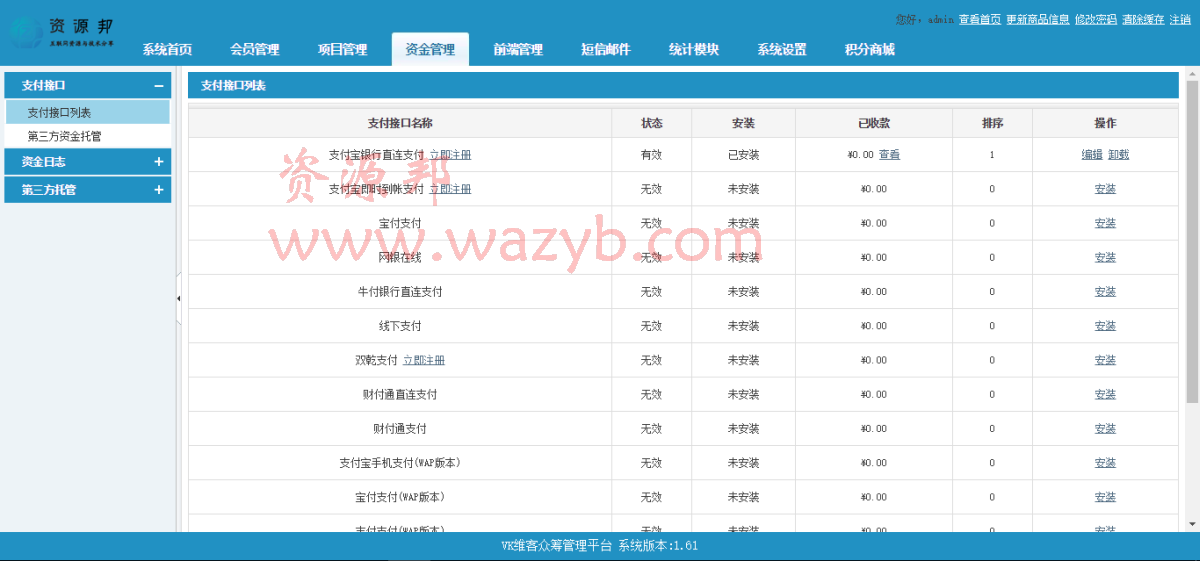Click the 已安装 cell in first row
The height and width of the screenshot is (561, 1200).
(x=743, y=155)
